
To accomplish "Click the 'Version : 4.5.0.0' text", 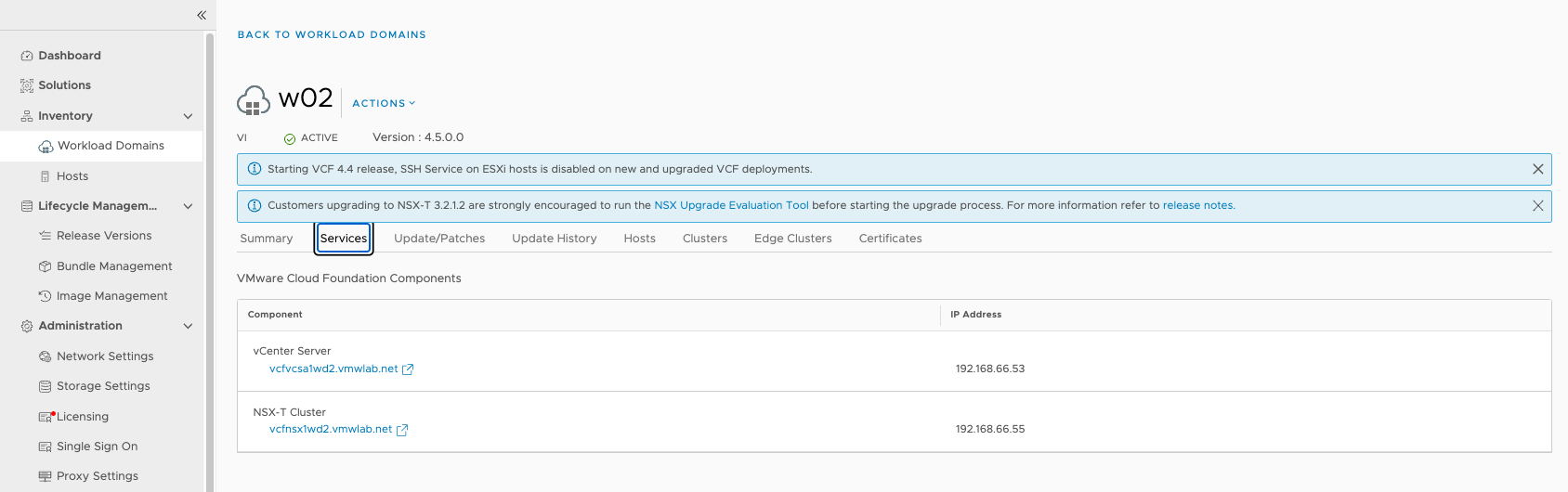I will click(x=418, y=137).
